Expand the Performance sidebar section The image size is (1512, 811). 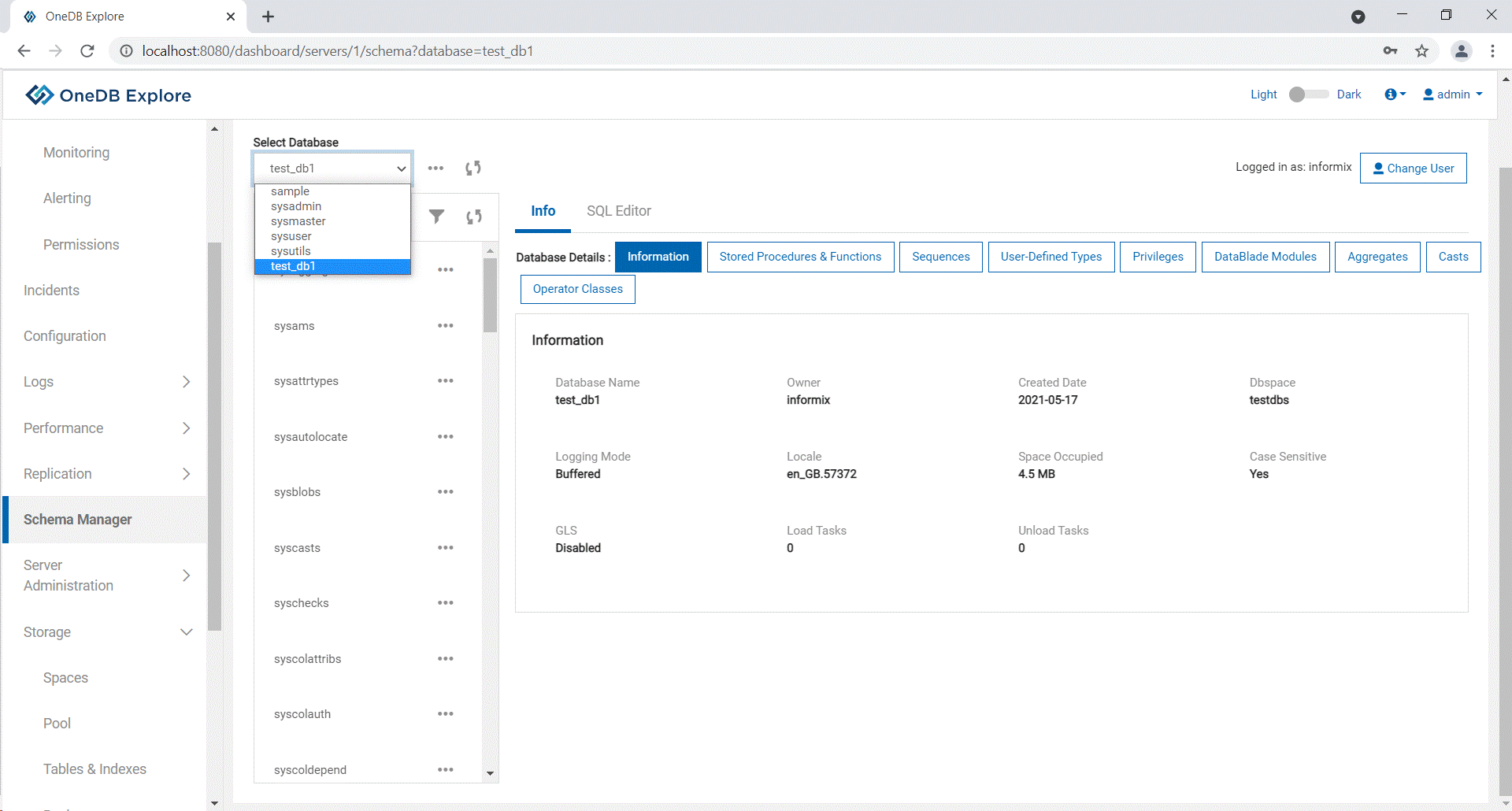click(x=186, y=428)
